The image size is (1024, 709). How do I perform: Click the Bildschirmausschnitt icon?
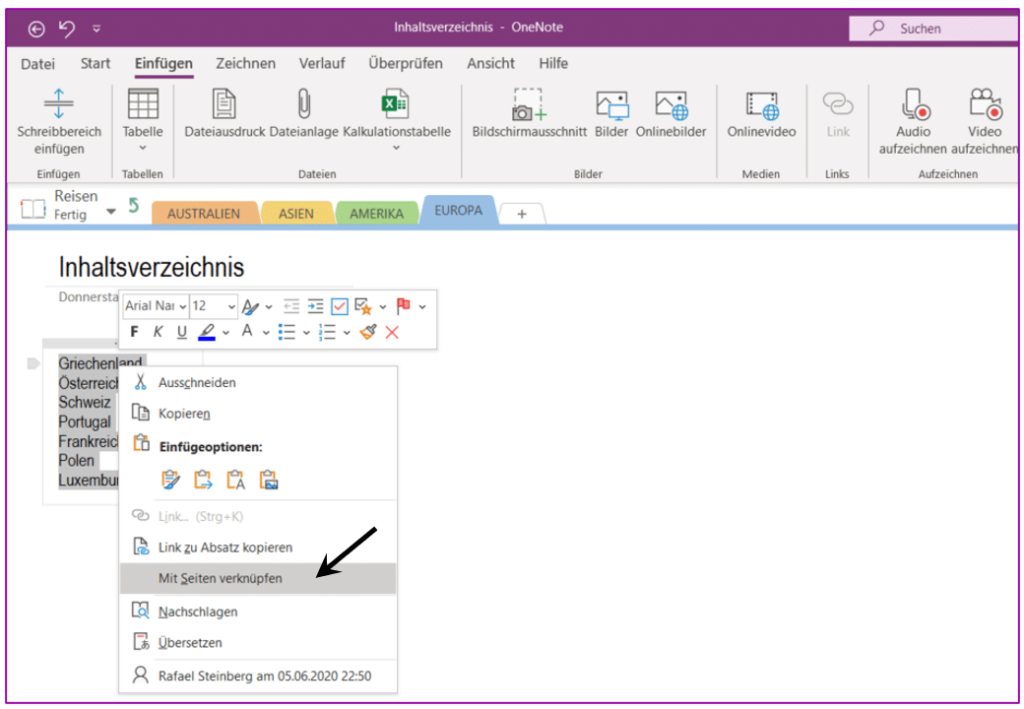(528, 104)
